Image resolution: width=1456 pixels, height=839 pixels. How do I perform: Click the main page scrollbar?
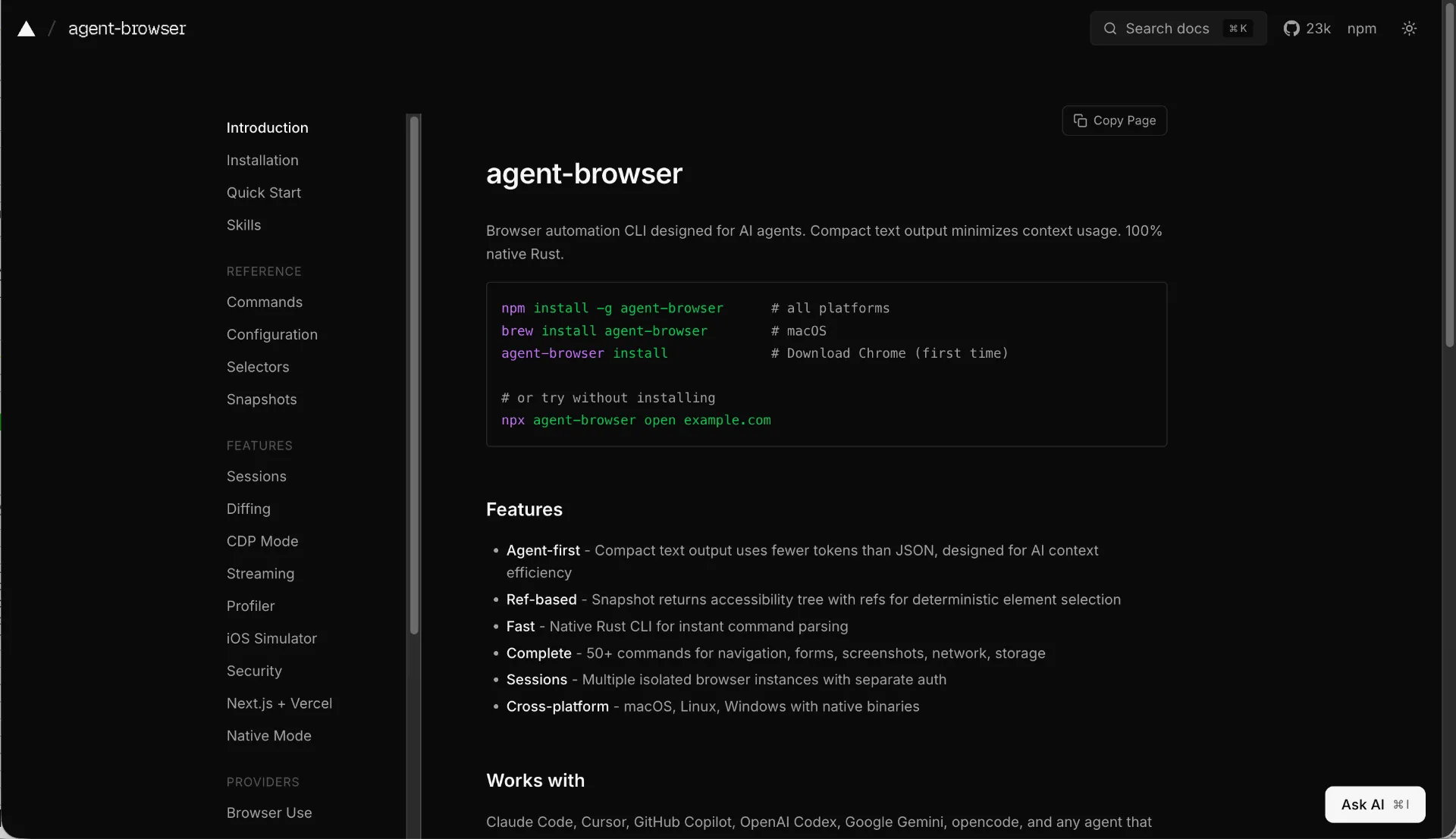pos(1448,178)
